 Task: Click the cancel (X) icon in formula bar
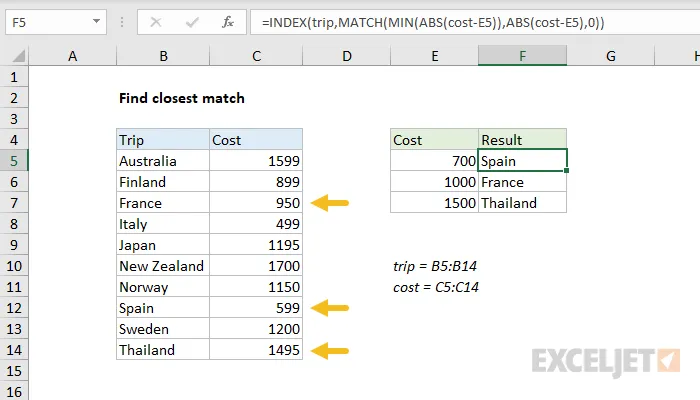(157, 20)
